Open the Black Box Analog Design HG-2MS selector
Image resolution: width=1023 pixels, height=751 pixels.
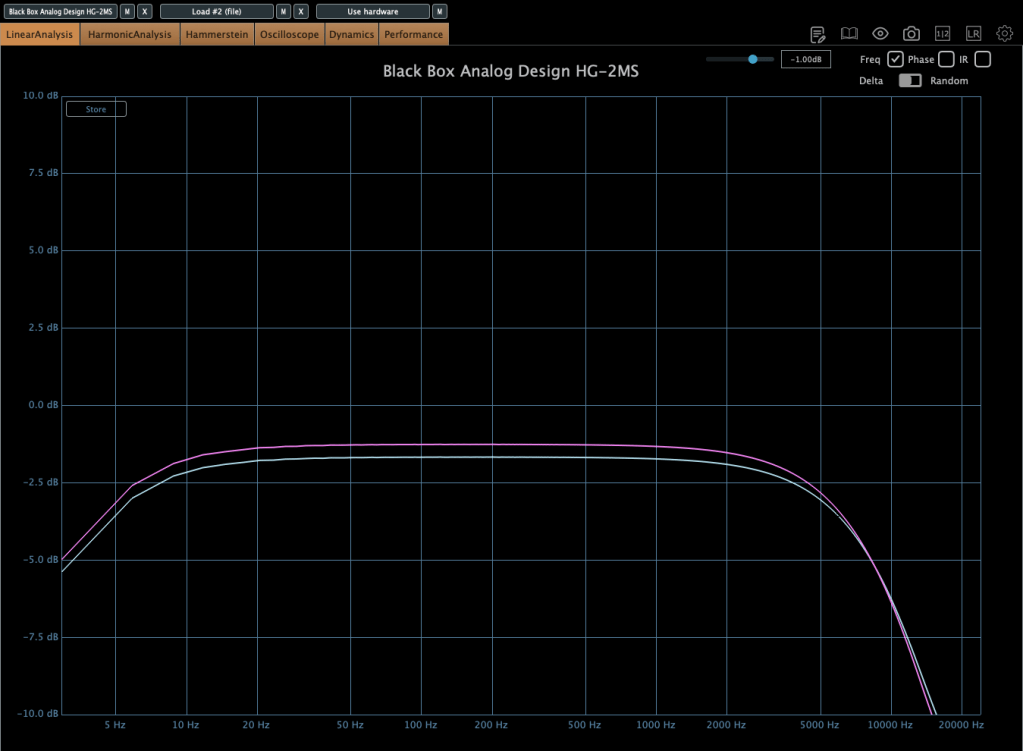point(60,12)
